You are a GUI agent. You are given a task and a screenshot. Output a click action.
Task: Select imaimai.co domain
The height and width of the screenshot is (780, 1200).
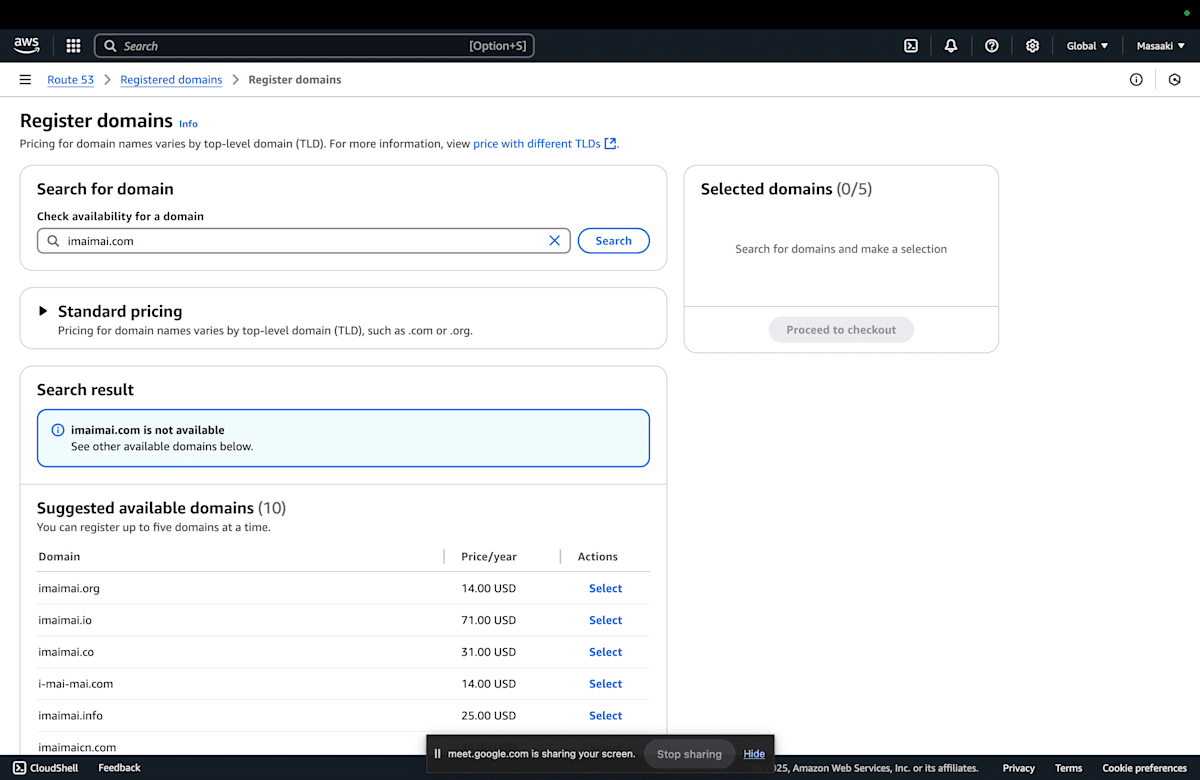pos(605,652)
